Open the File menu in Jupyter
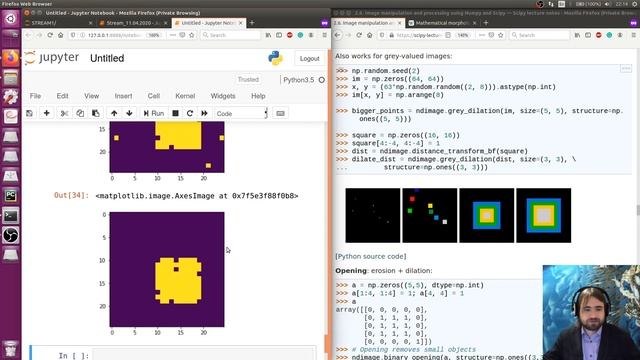This screenshot has height=360, width=640. coord(36,96)
